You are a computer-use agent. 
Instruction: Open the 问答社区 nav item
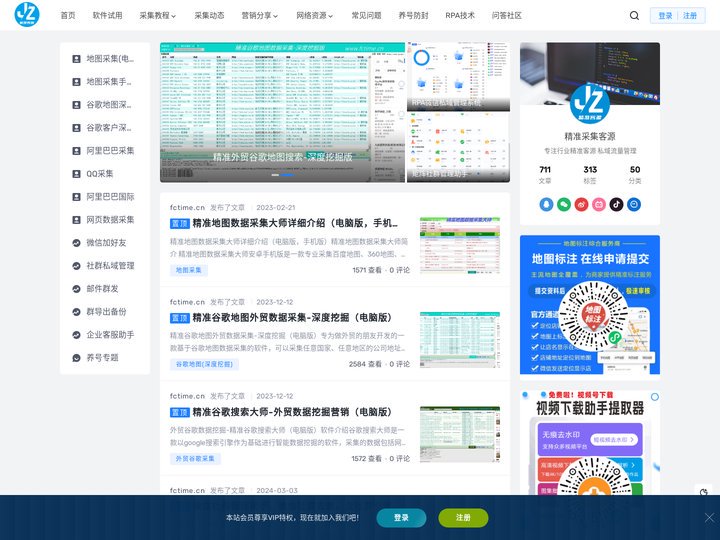tap(506, 15)
